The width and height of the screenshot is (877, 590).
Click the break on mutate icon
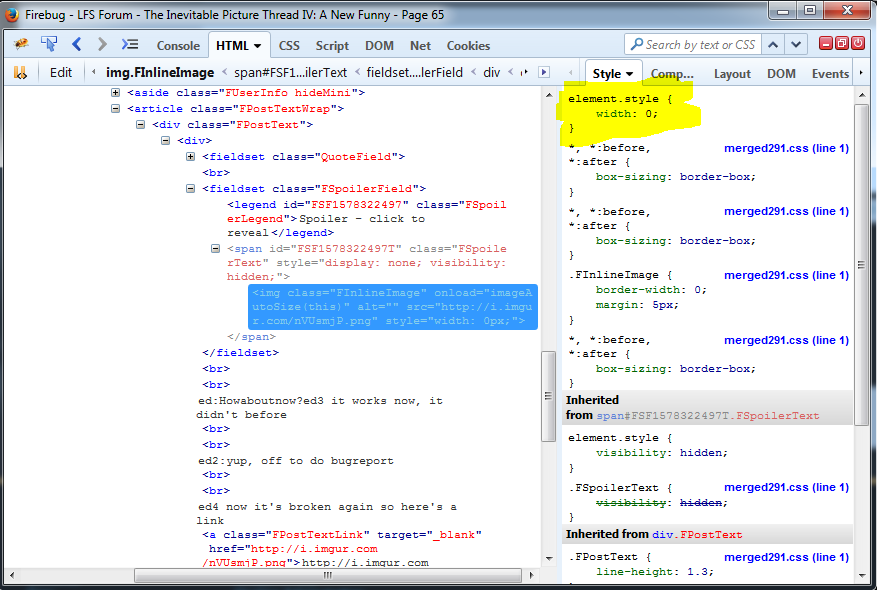tap(20, 73)
